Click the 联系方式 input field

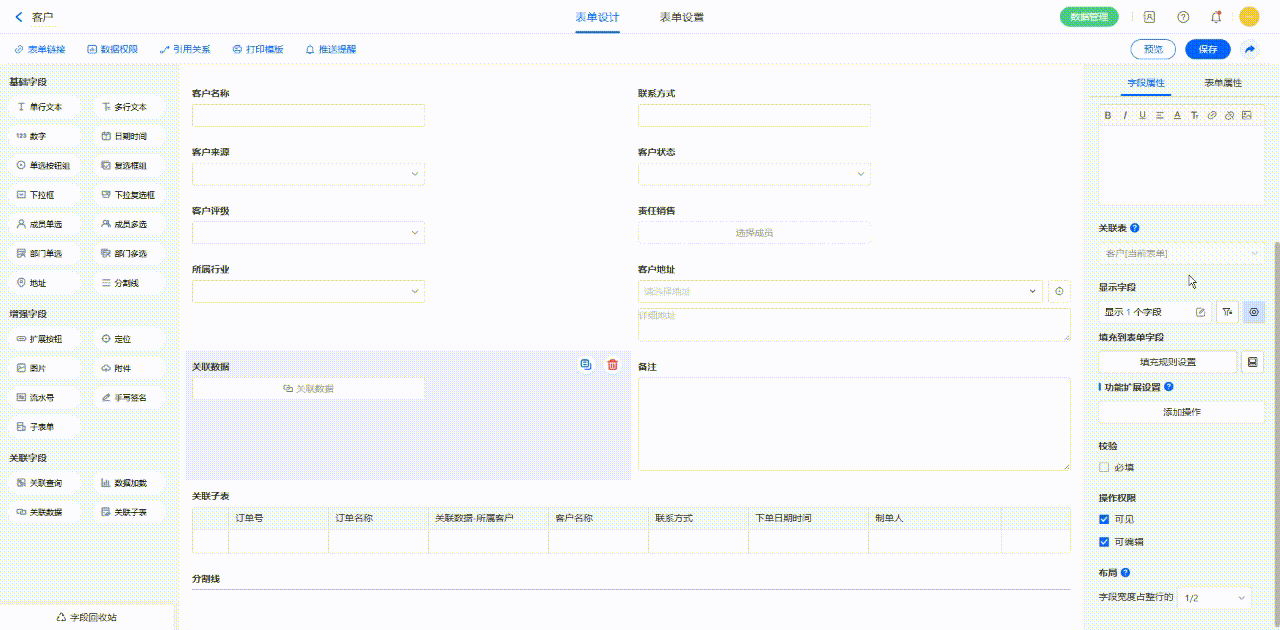(x=754, y=115)
